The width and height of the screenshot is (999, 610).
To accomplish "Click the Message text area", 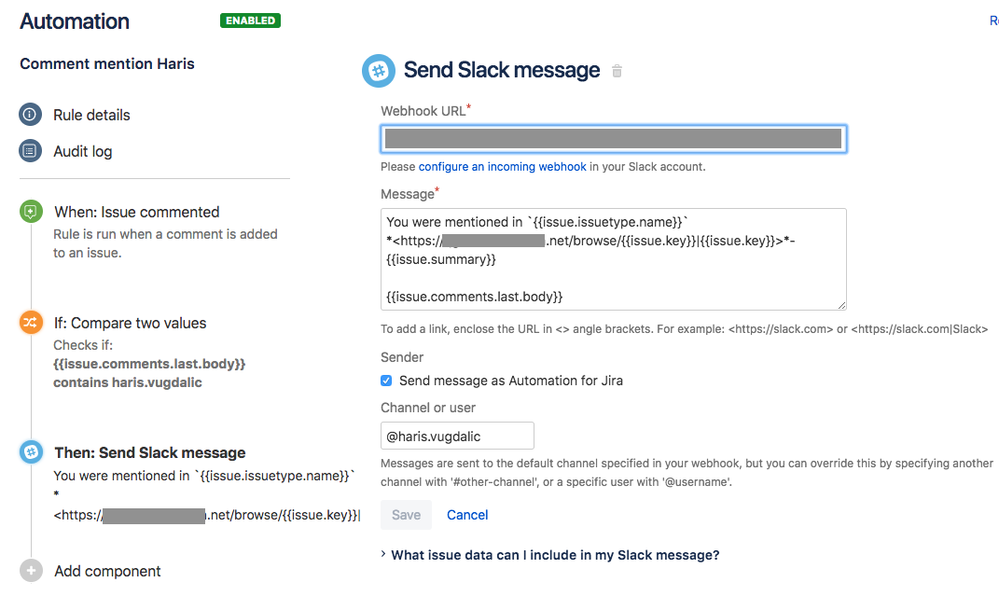I will point(612,260).
